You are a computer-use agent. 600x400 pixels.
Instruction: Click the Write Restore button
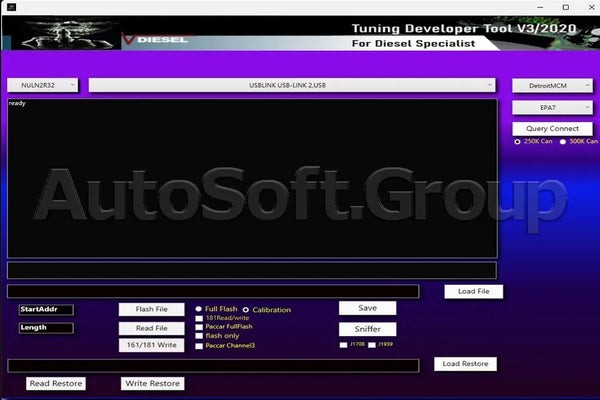tap(152, 383)
